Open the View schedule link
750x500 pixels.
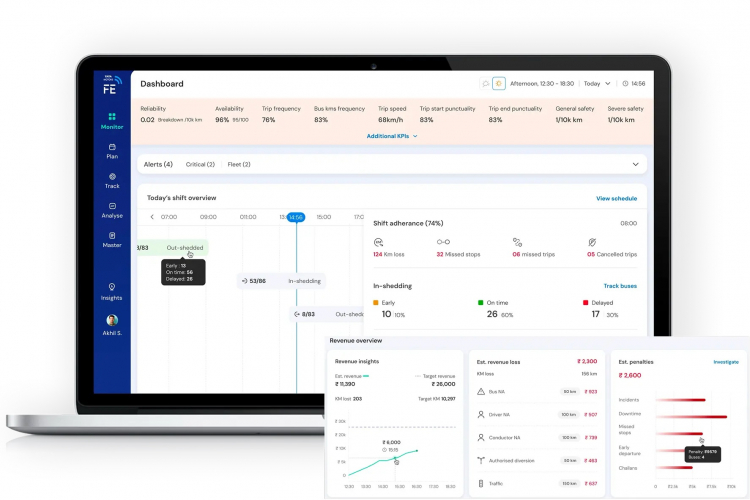tap(616, 198)
